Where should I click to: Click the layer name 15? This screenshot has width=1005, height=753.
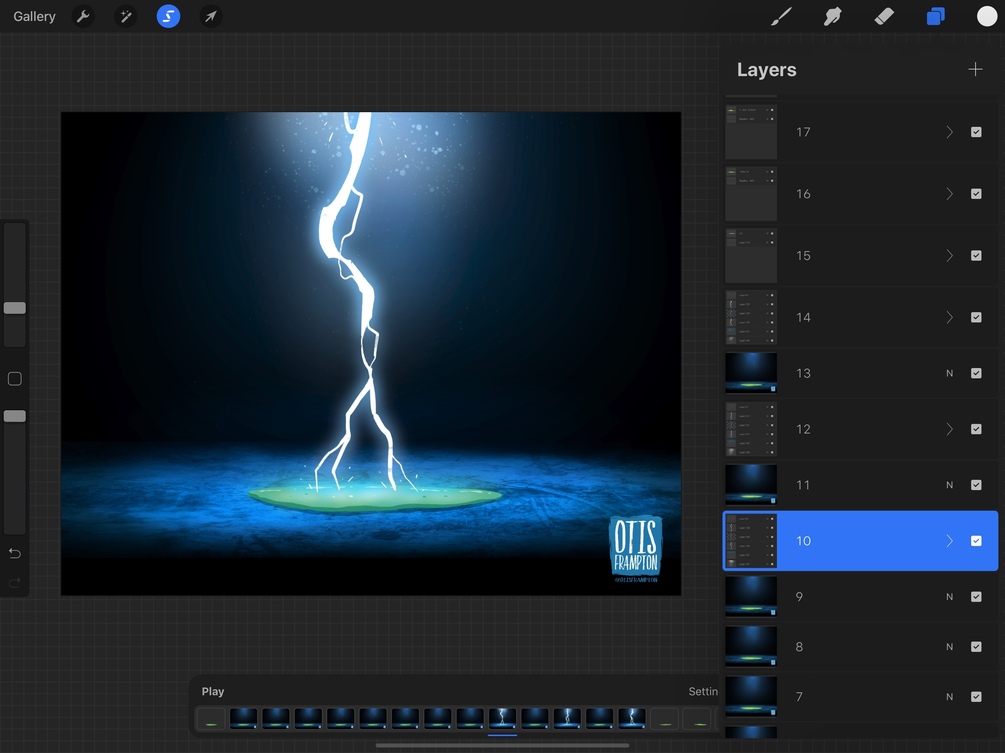click(x=803, y=256)
